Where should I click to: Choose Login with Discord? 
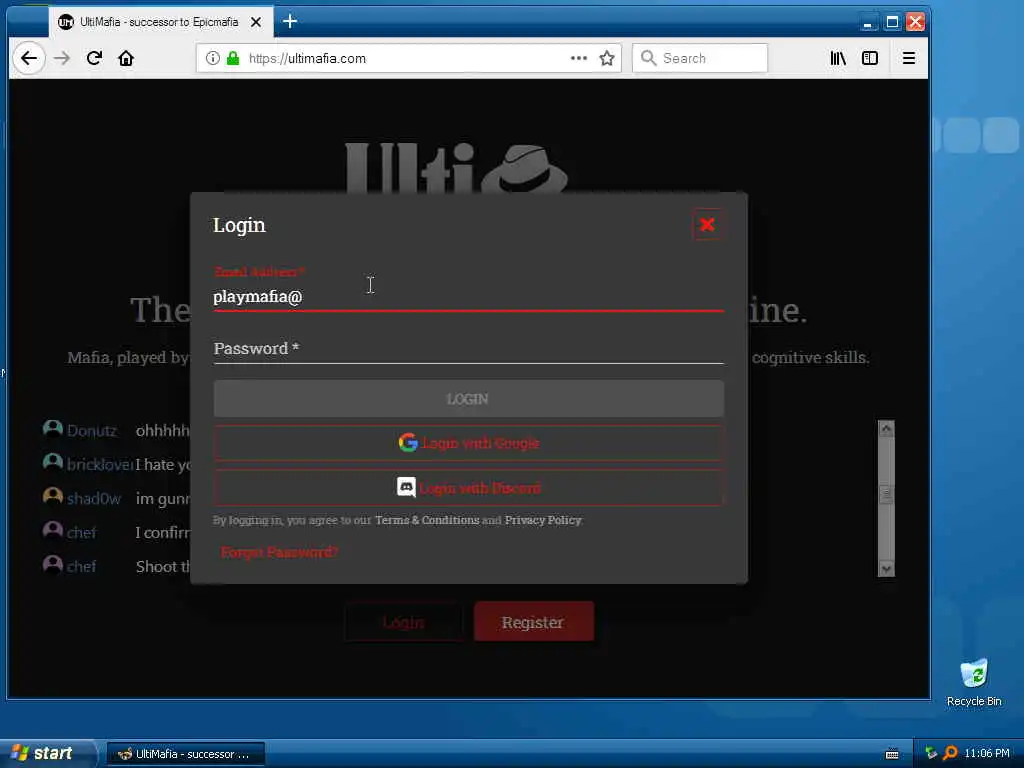coord(468,488)
